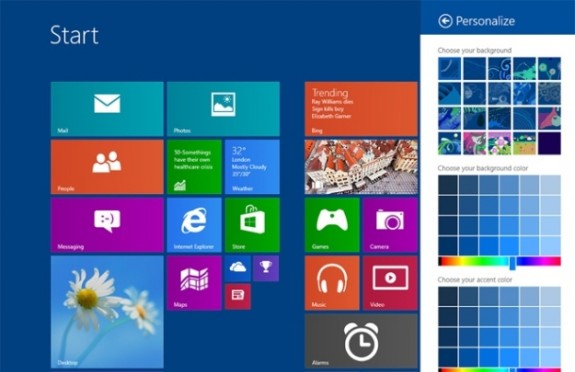Choose the magenta swirl background thumbnail
Image resolution: width=575 pixels, height=372 pixels.
click(475, 143)
